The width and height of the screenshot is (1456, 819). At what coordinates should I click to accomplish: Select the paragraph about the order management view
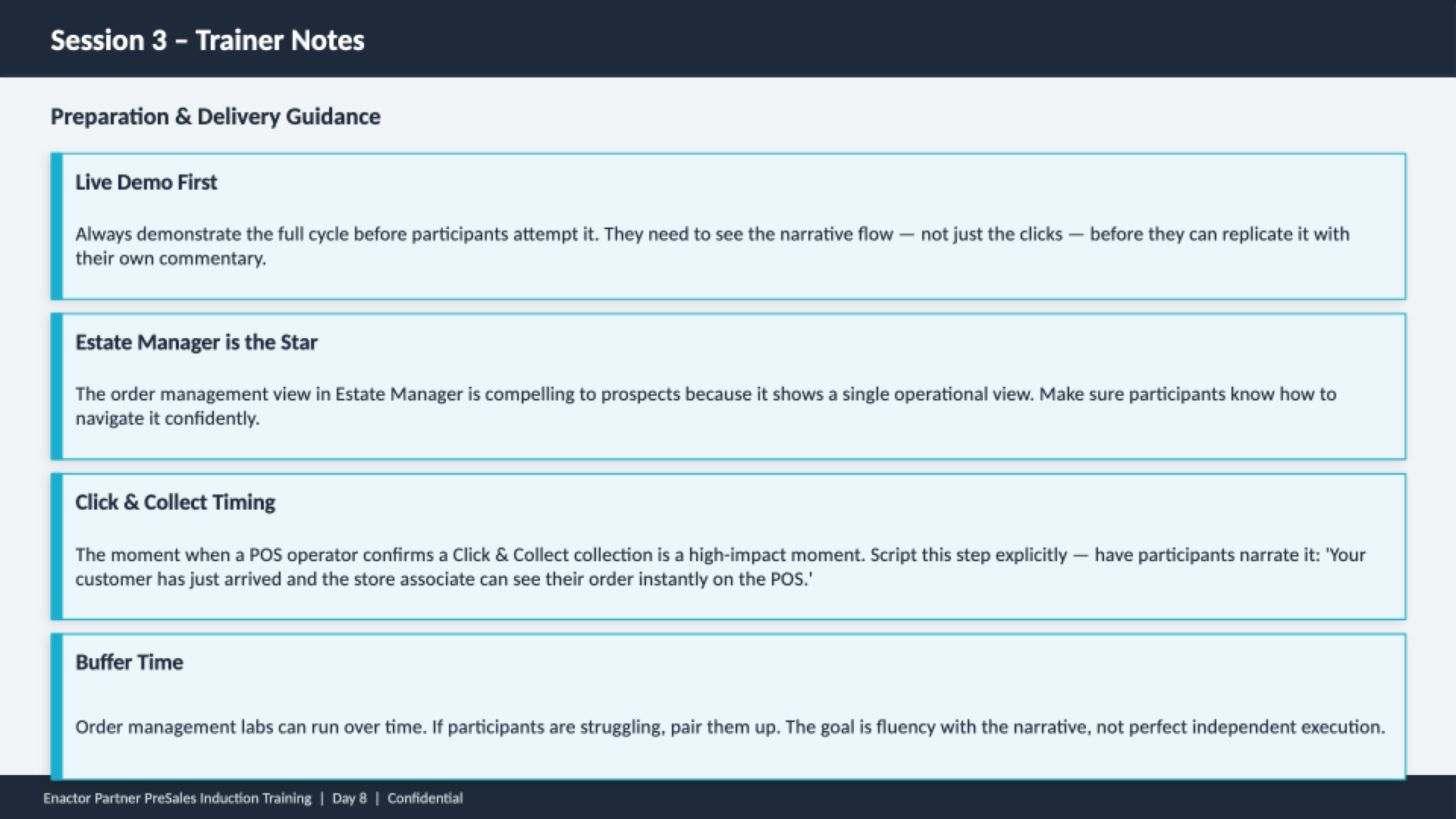705,406
